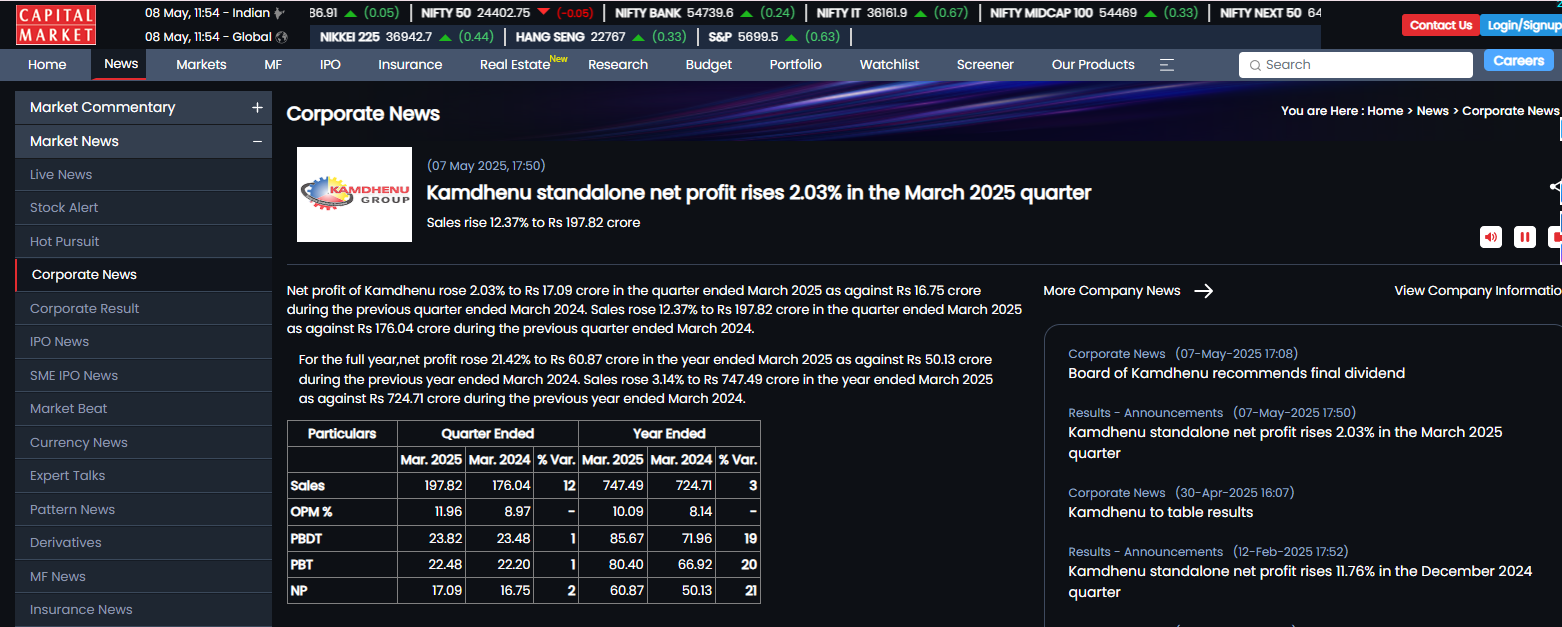Viewport: 1562px width, 627px height.
Task: Click the Careers button
Action: pos(1519,61)
